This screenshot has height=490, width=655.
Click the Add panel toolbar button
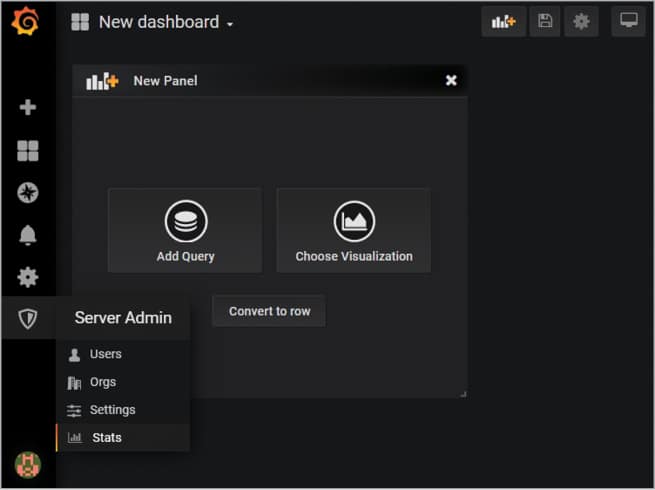[503, 21]
